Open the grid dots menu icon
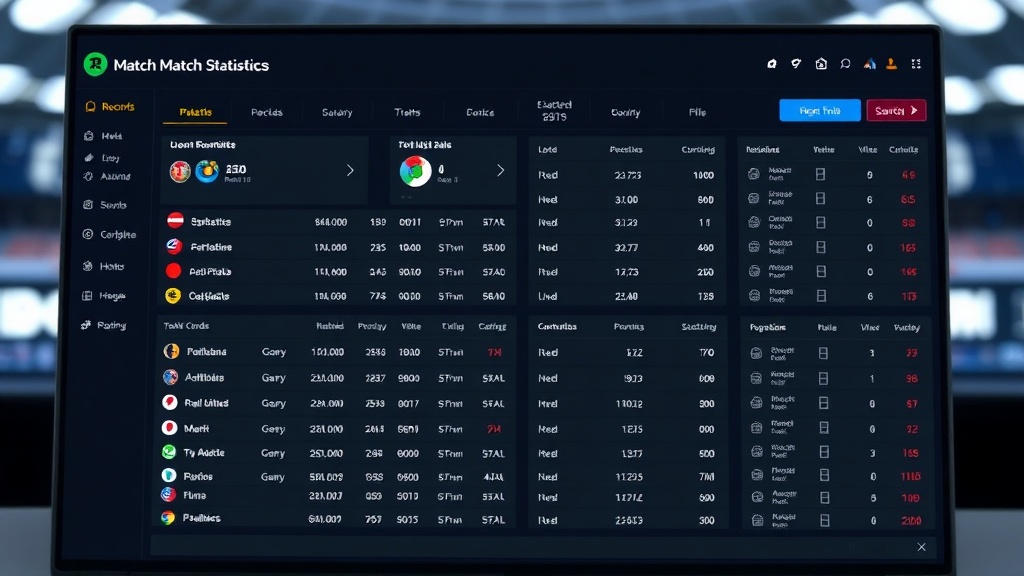Screen dimensions: 1024x576 (x=916, y=64)
